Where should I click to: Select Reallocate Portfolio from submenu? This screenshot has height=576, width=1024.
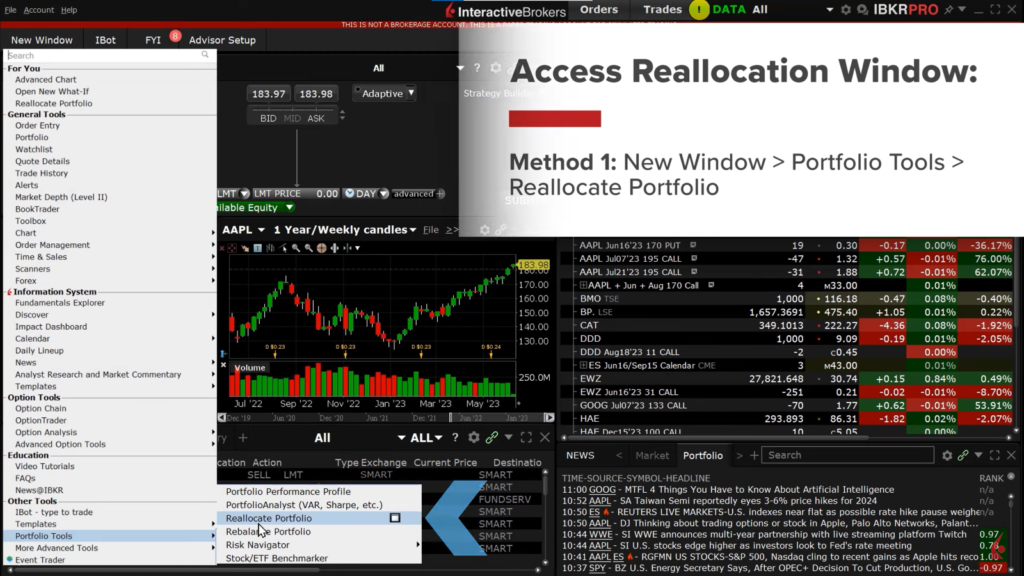pyautogui.click(x=269, y=518)
